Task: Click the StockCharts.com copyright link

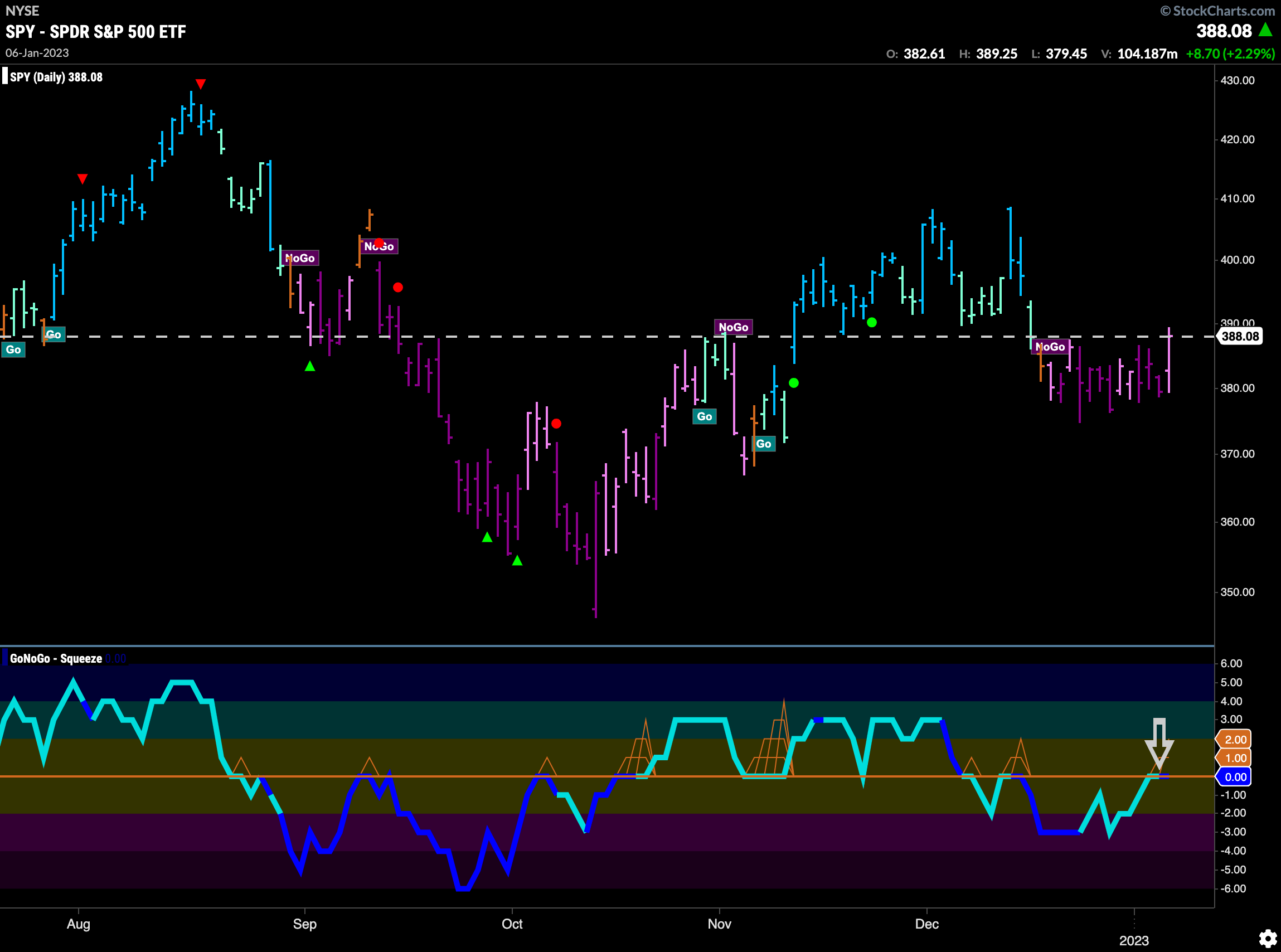Action: pyautogui.click(x=1217, y=11)
